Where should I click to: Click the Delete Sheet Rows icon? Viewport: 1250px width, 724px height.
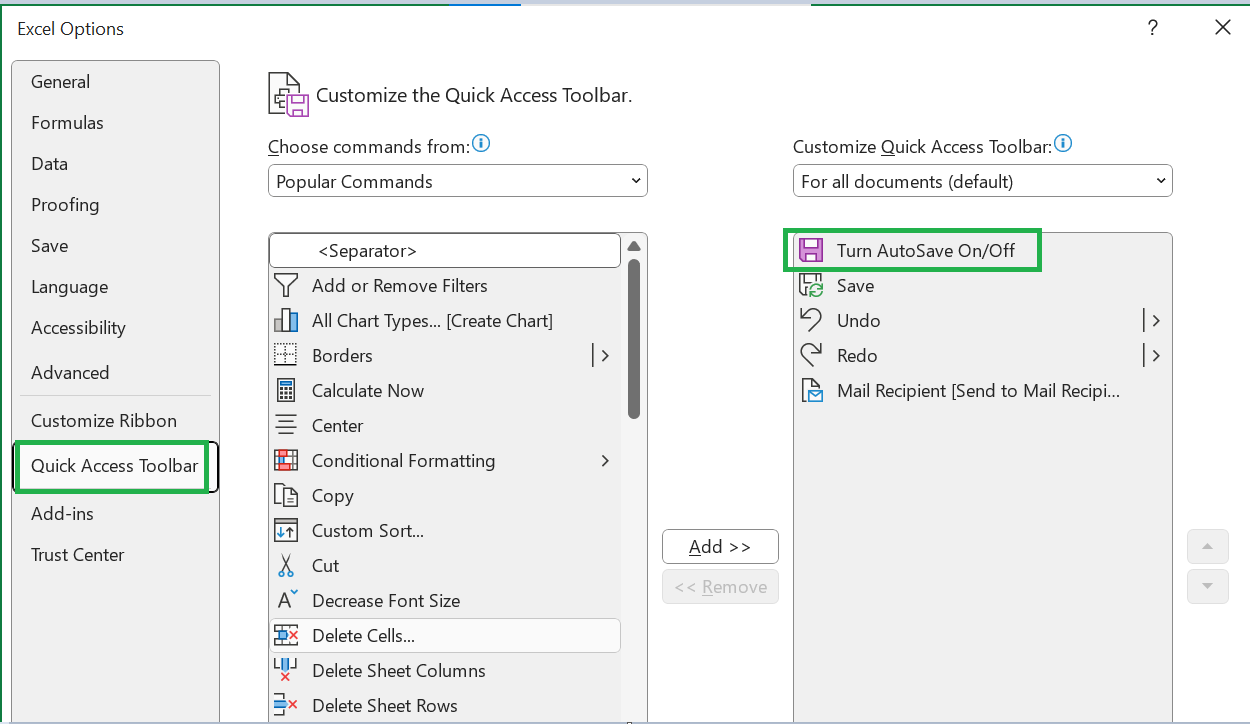pyautogui.click(x=286, y=706)
